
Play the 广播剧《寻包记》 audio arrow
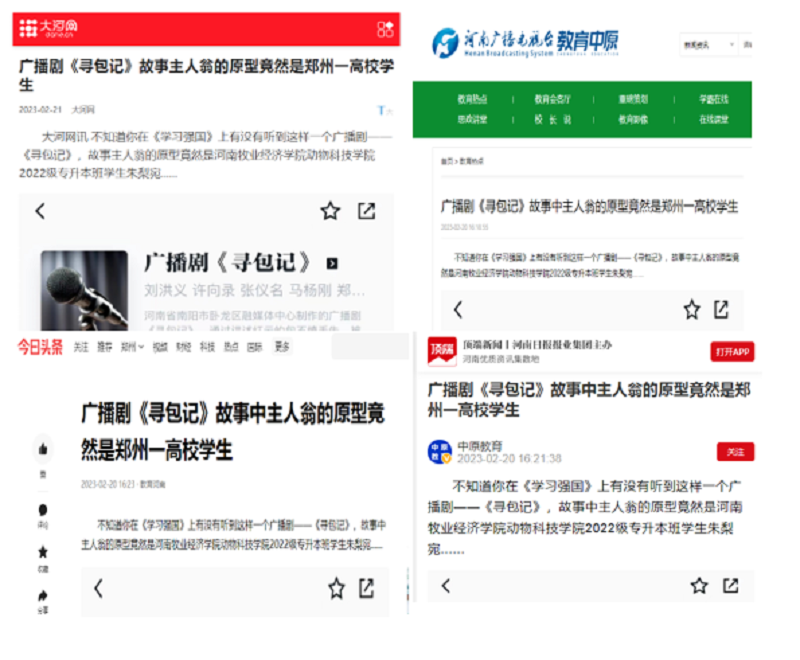point(332,264)
